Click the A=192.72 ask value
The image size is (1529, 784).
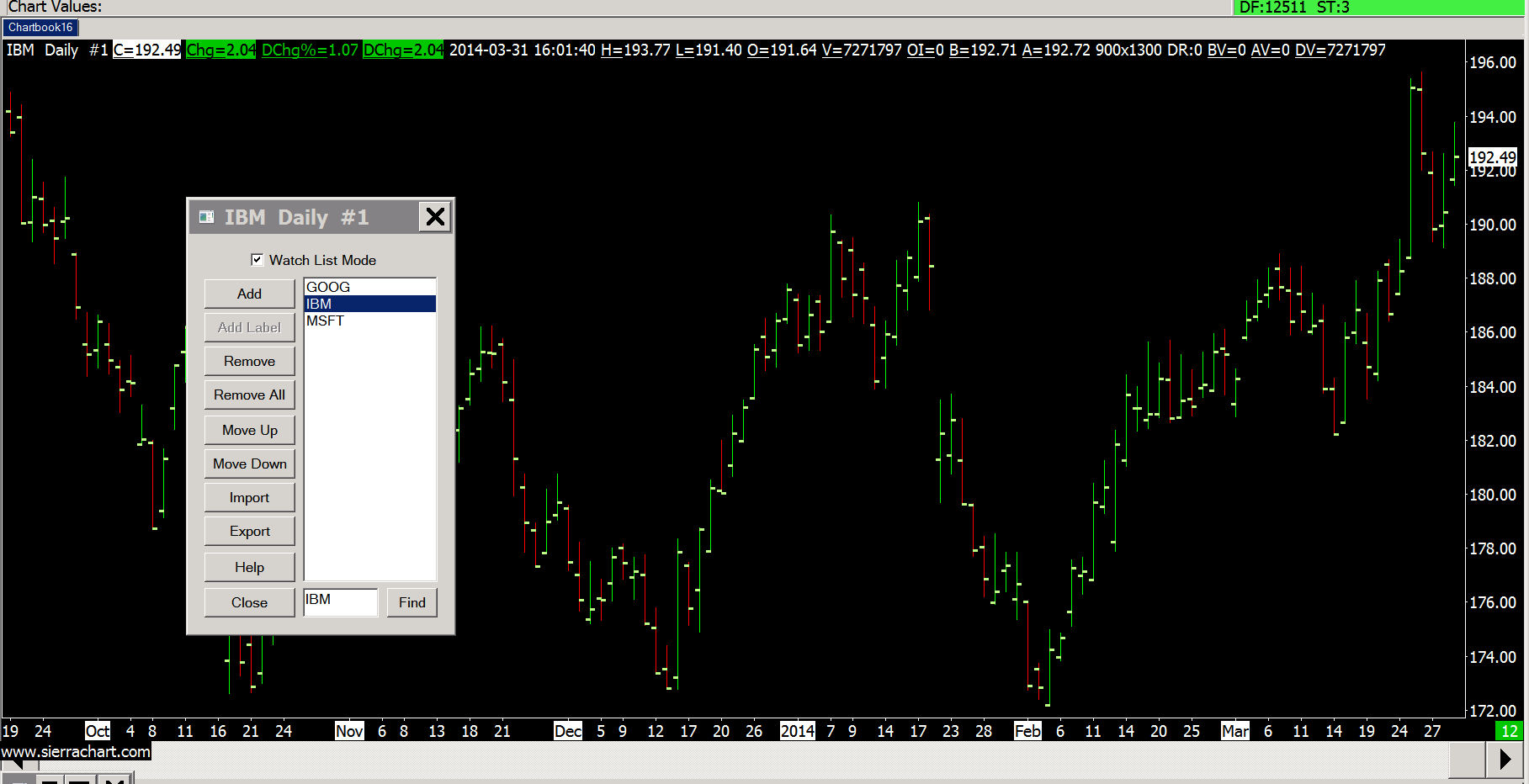tap(1056, 50)
